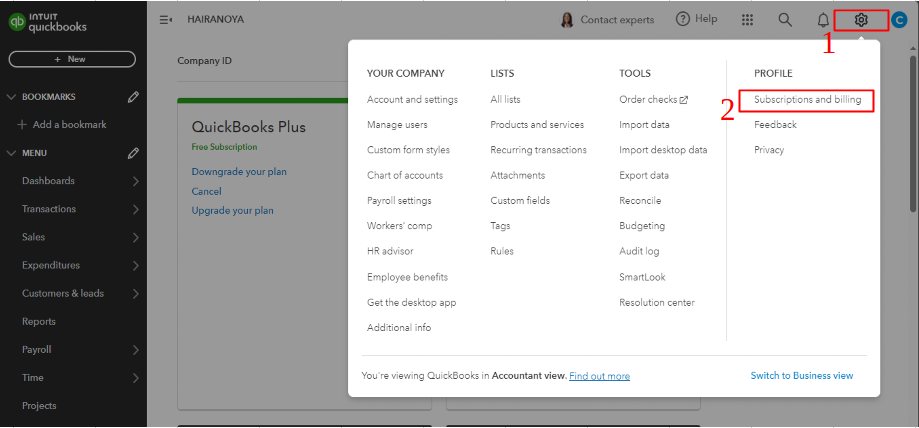Open the notifications bell

click(x=823, y=20)
